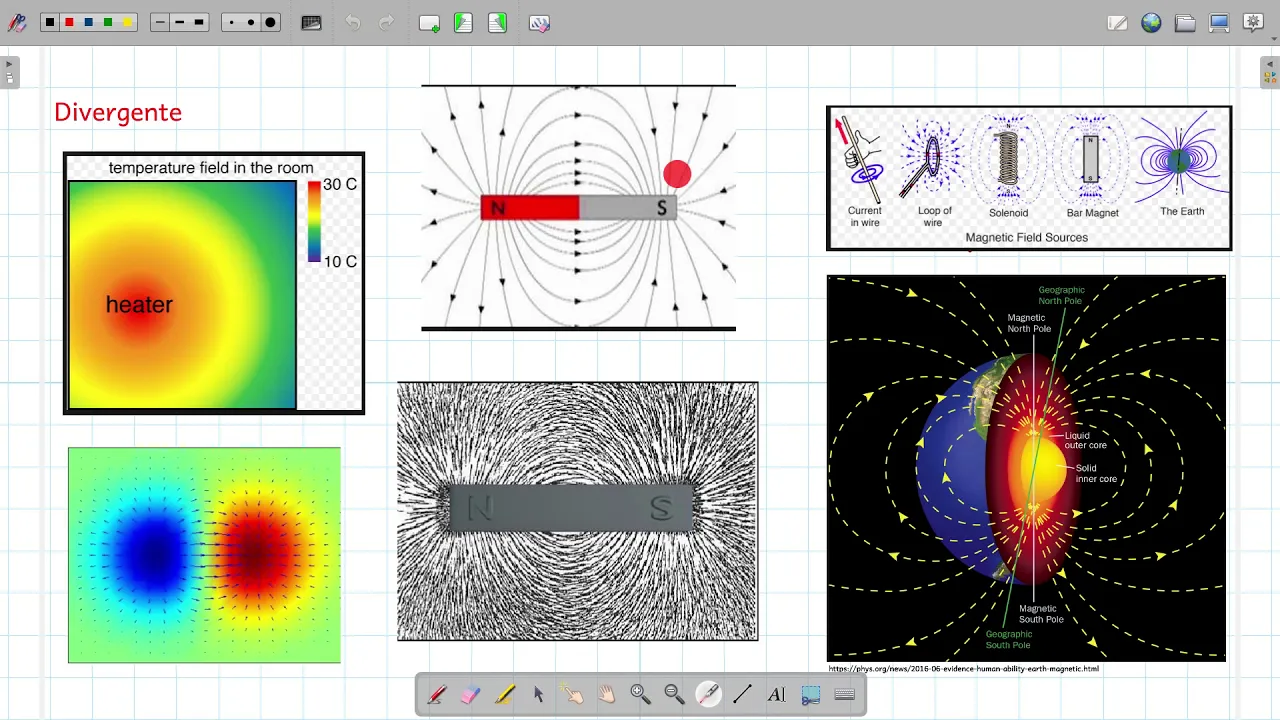
Task: Select the yellow pen color
Action: pos(127,22)
